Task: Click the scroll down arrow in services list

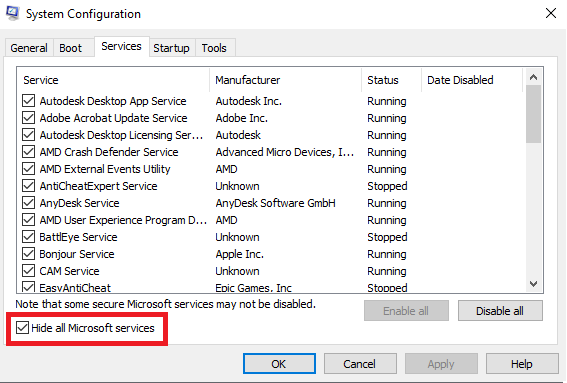Action: 533,284
